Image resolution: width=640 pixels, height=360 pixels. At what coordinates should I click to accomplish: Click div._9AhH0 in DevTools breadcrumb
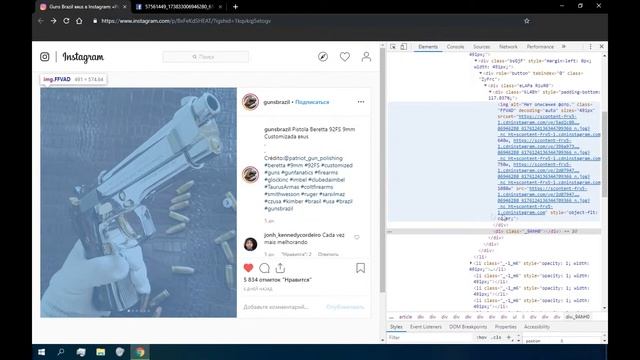tap(577, 317)
